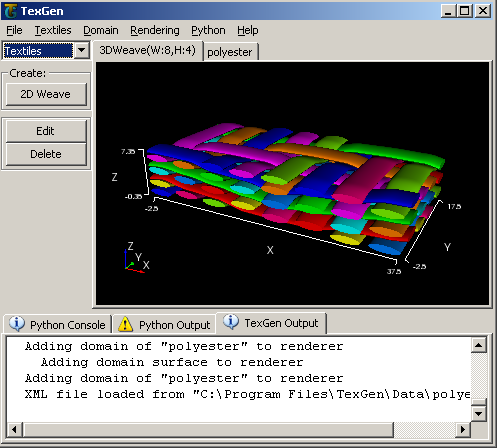Click the Edit button

[46, 131]
